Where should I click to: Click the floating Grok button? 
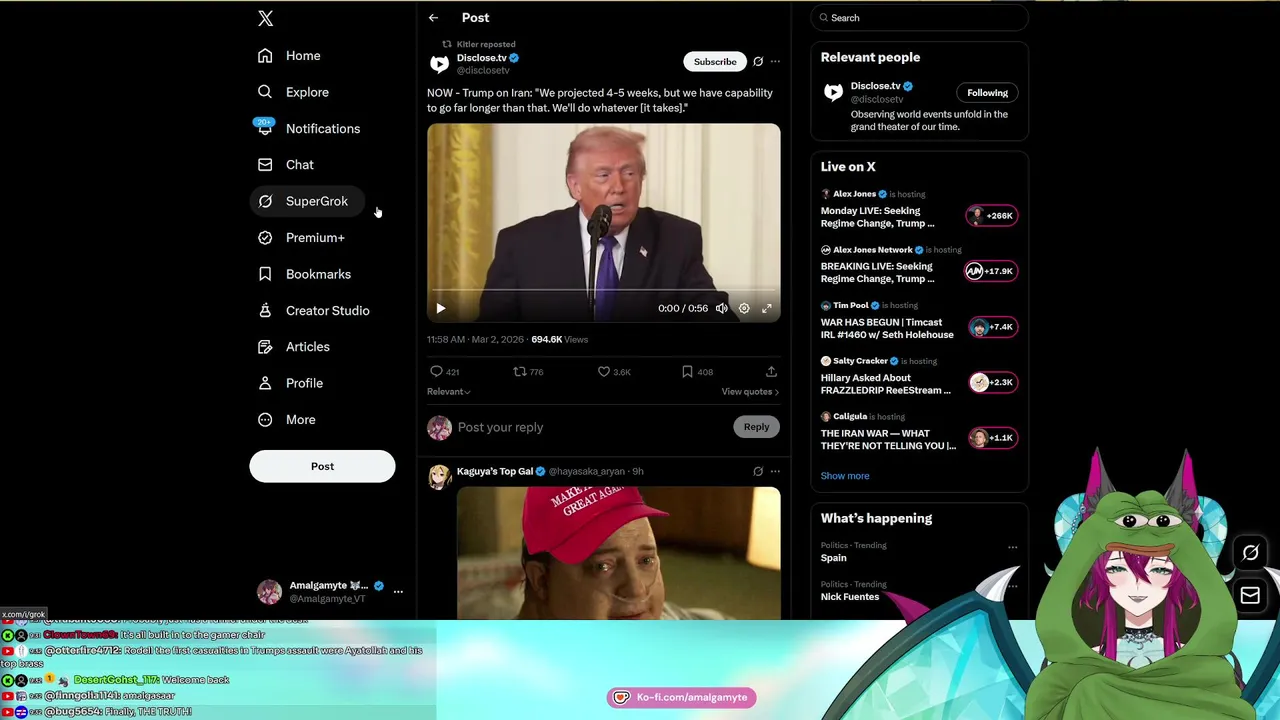tap(1250, 553)
